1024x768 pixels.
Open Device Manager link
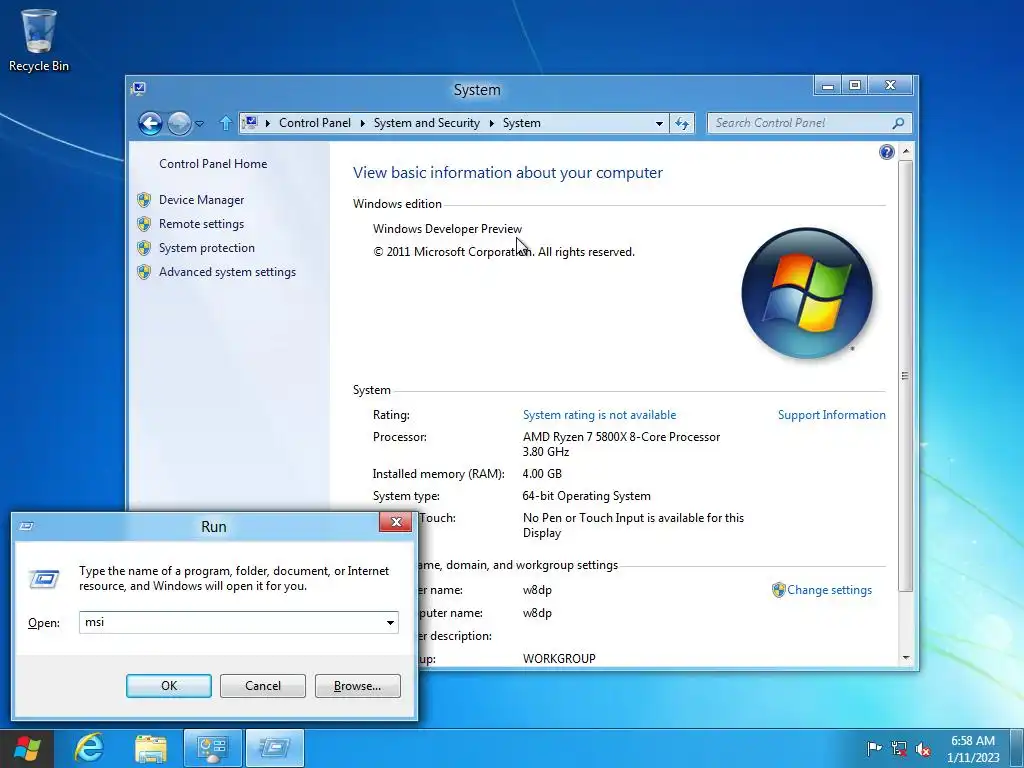[202, 200]
